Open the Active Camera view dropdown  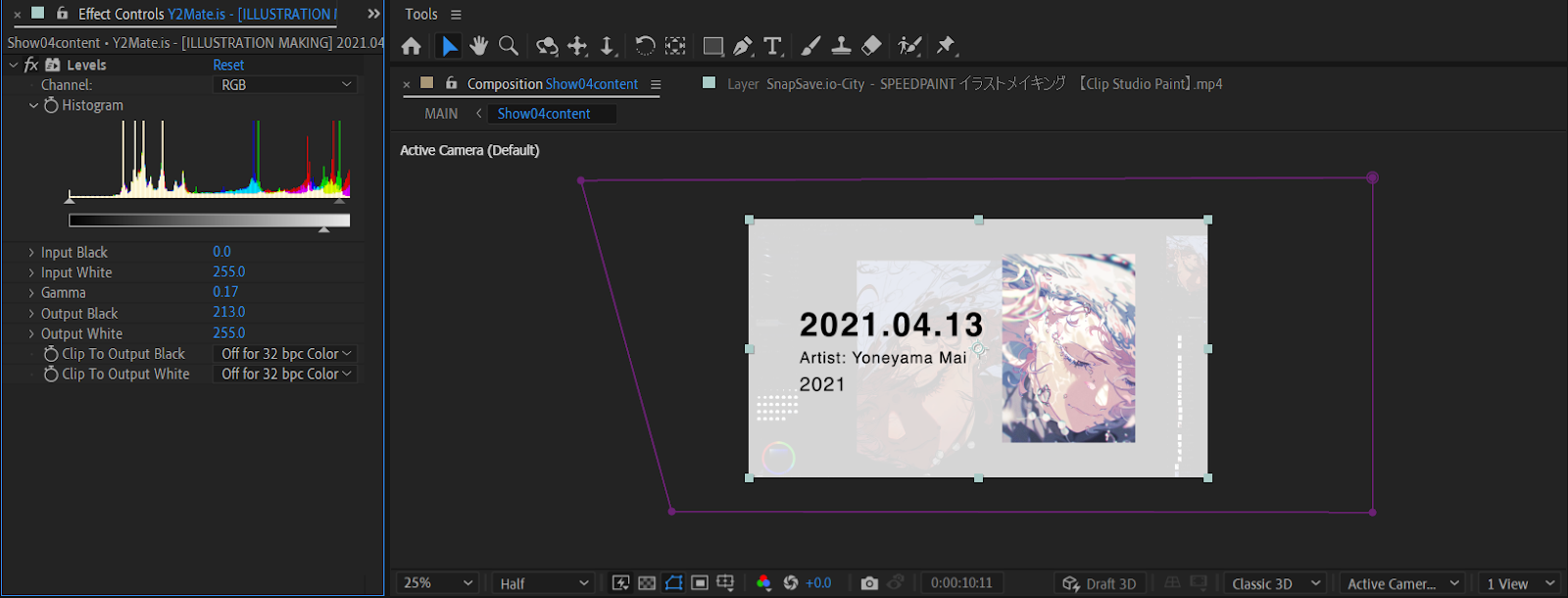click(x=1403, y=583)
